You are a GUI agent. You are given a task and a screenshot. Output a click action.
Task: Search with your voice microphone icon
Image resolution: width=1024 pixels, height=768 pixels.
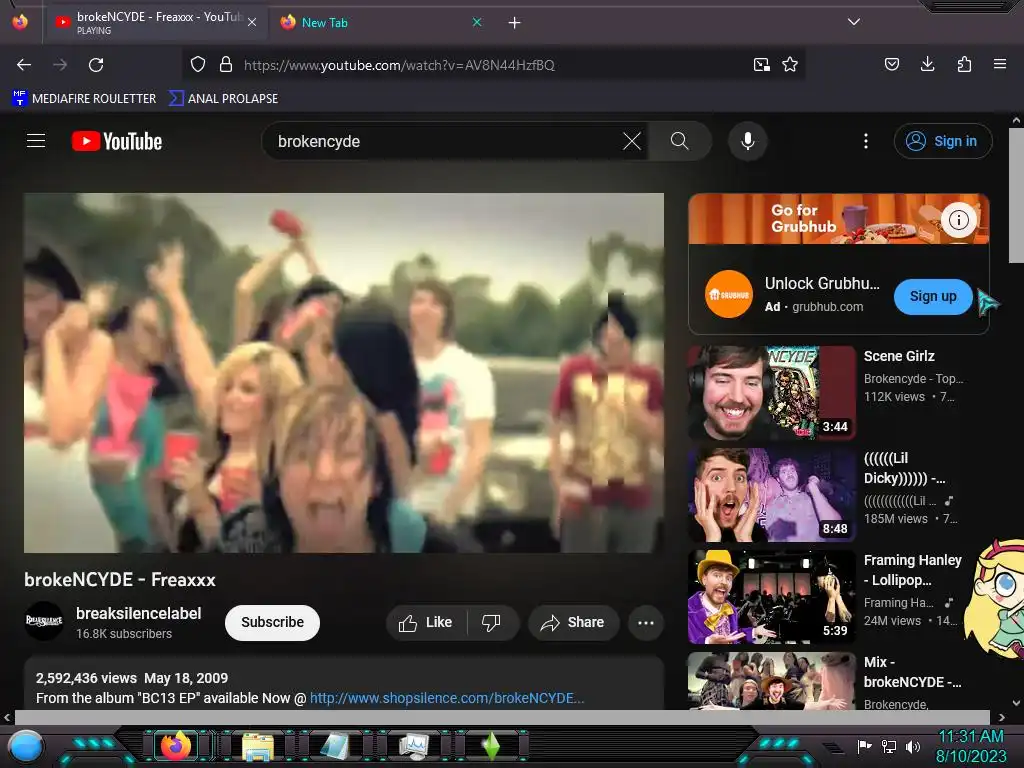pyautogui.click(x=748, y=141)
